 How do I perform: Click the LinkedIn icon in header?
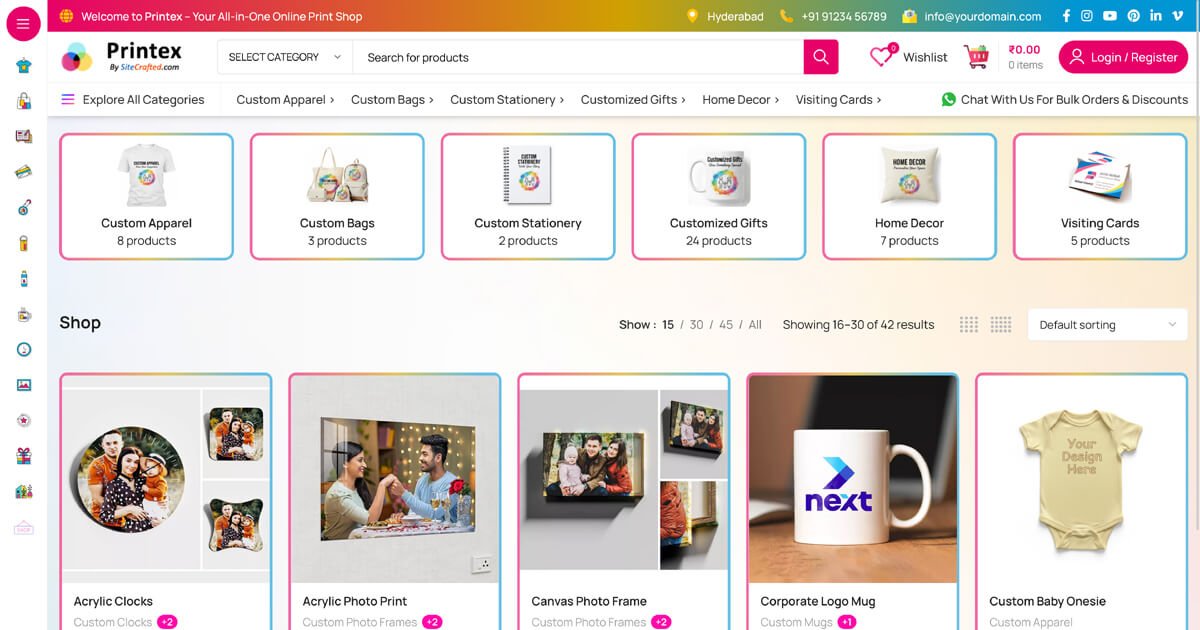pos(1156,16)
